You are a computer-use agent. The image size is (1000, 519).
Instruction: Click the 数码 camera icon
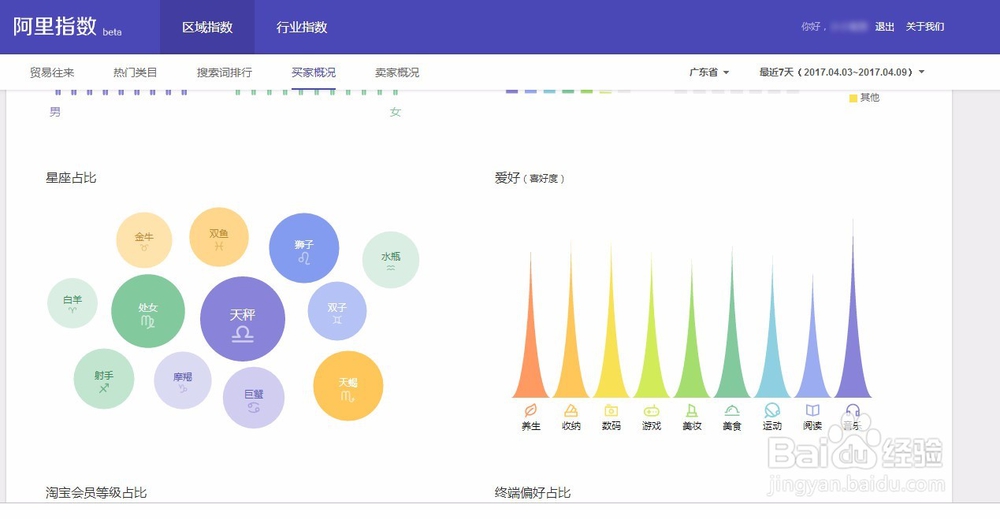click(x=611, y=410)
